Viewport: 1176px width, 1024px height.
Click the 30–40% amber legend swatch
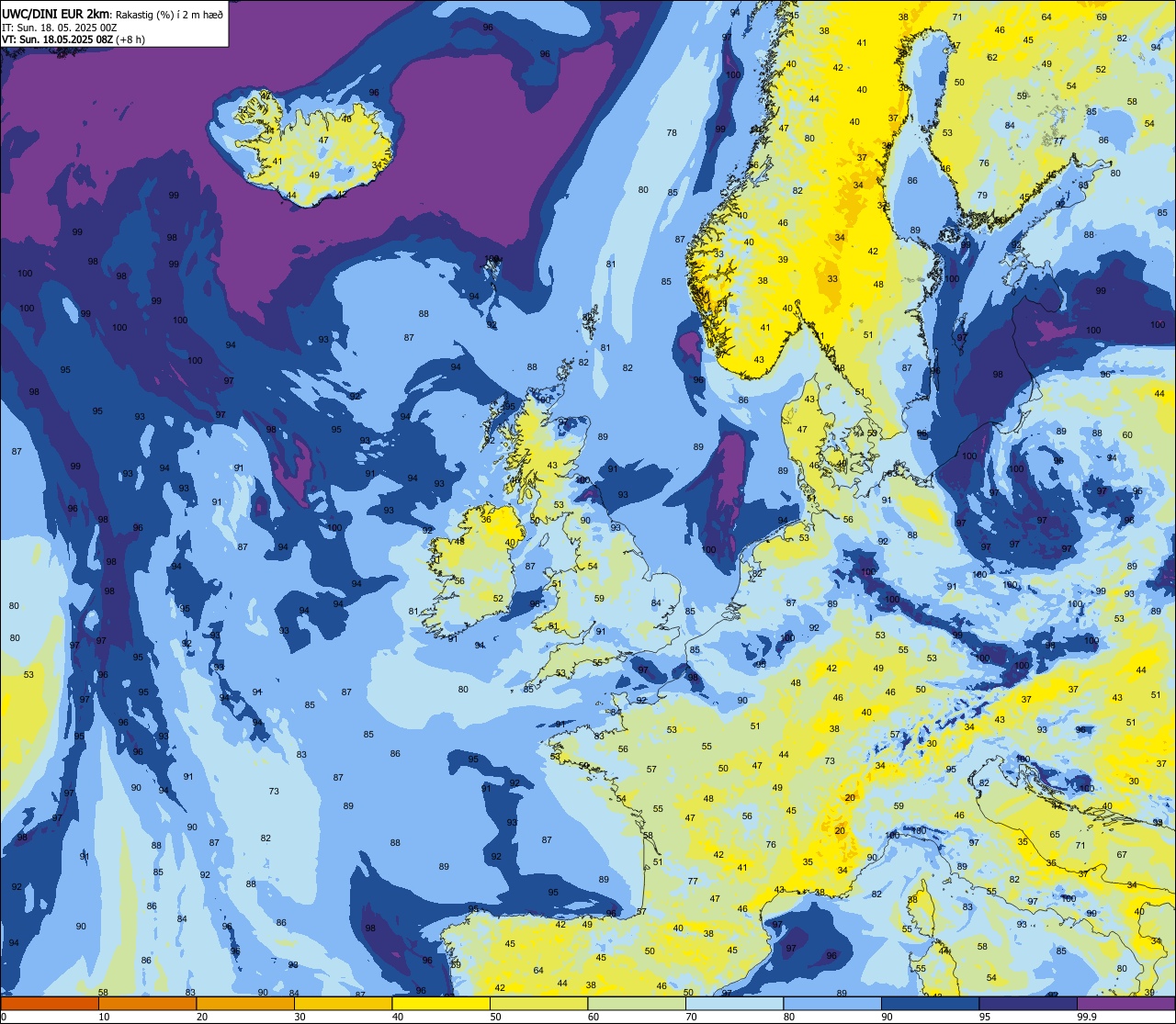pos(343,1003)
